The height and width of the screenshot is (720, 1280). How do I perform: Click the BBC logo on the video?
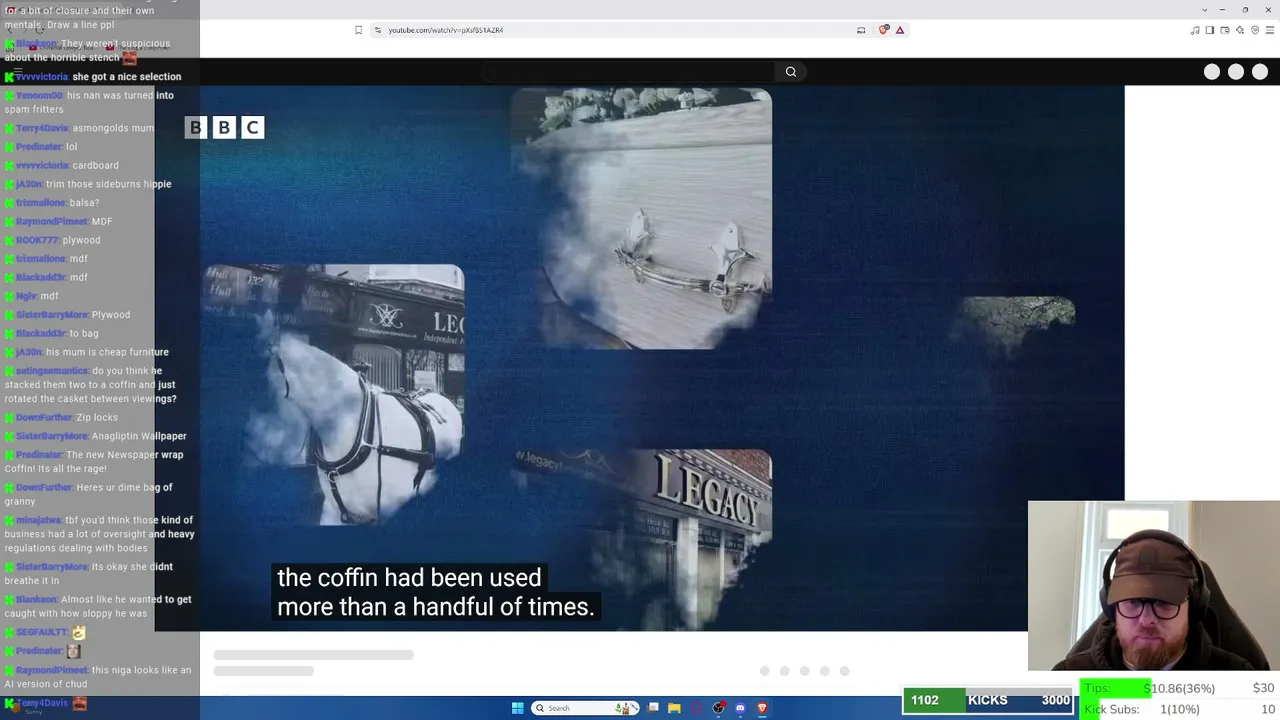(x=224, y=127)
